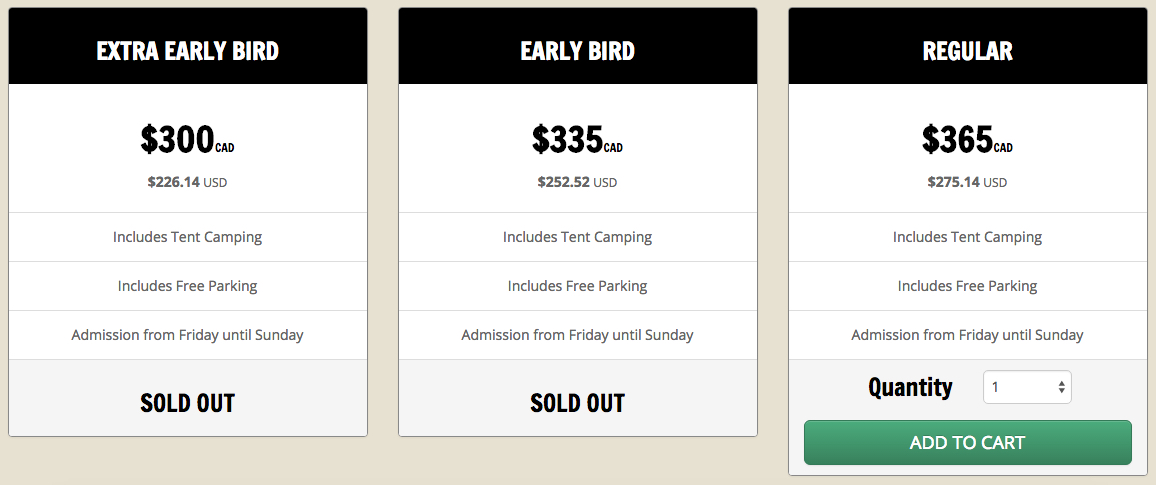
Task: Click the Regular ticket header
Action: pyautogui.click(x=968, y=51)
